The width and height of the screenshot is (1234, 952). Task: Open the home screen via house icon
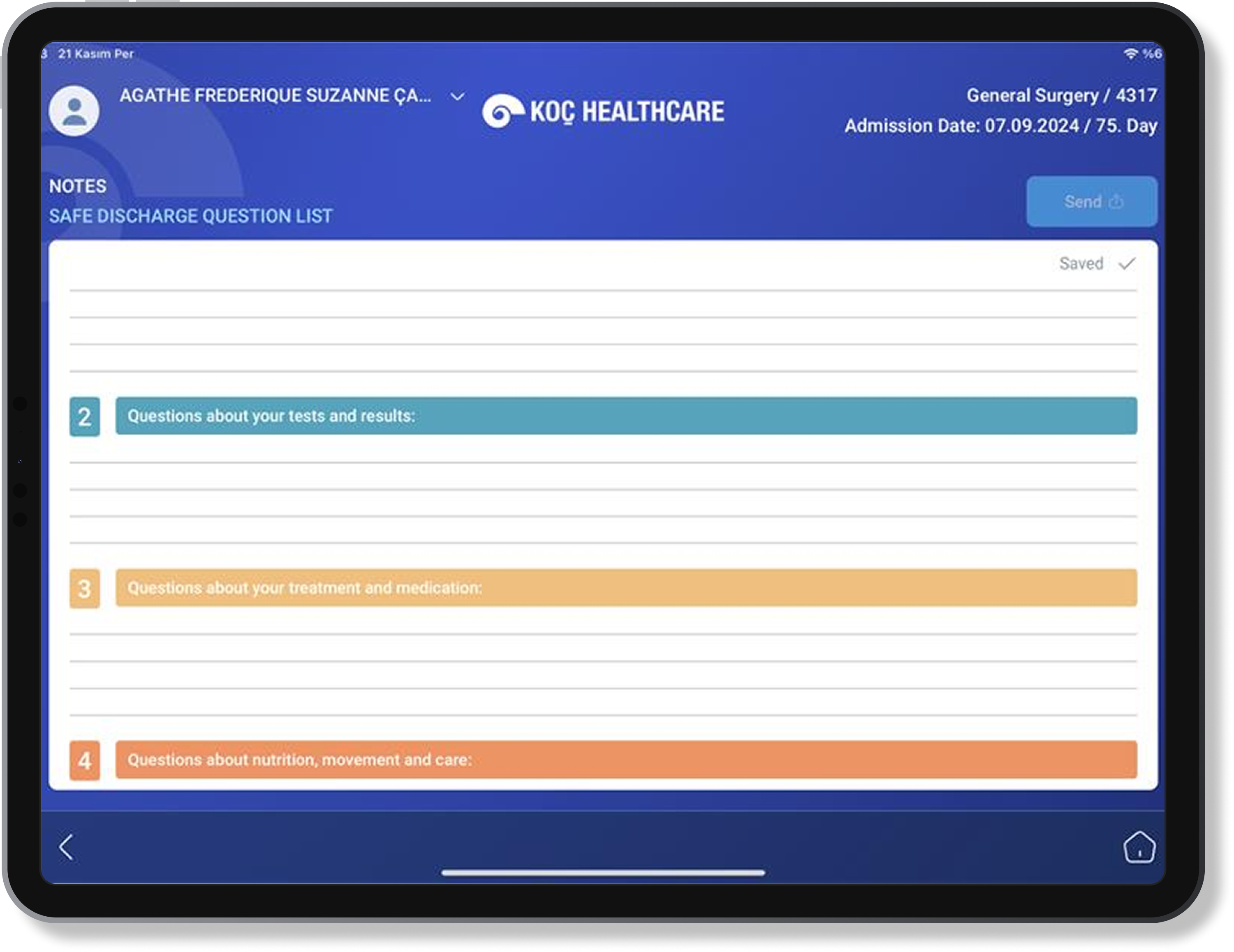pyautogui.click(x=1139, y=847)
